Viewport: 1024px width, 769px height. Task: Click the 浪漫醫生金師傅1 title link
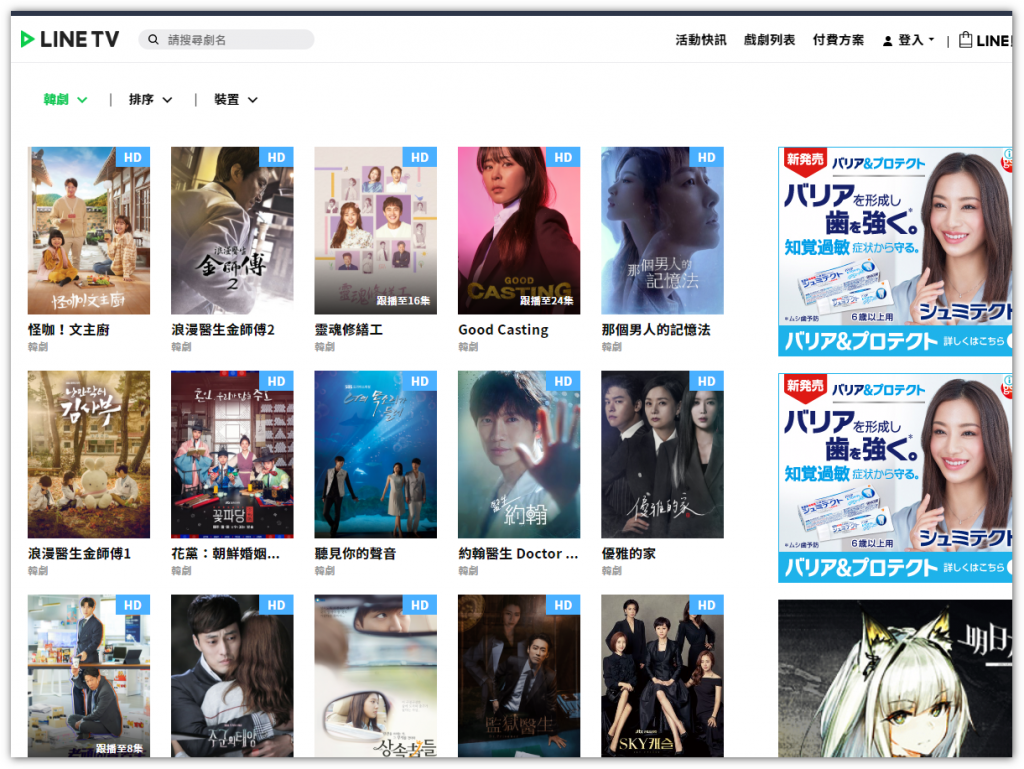pos(79,554)
